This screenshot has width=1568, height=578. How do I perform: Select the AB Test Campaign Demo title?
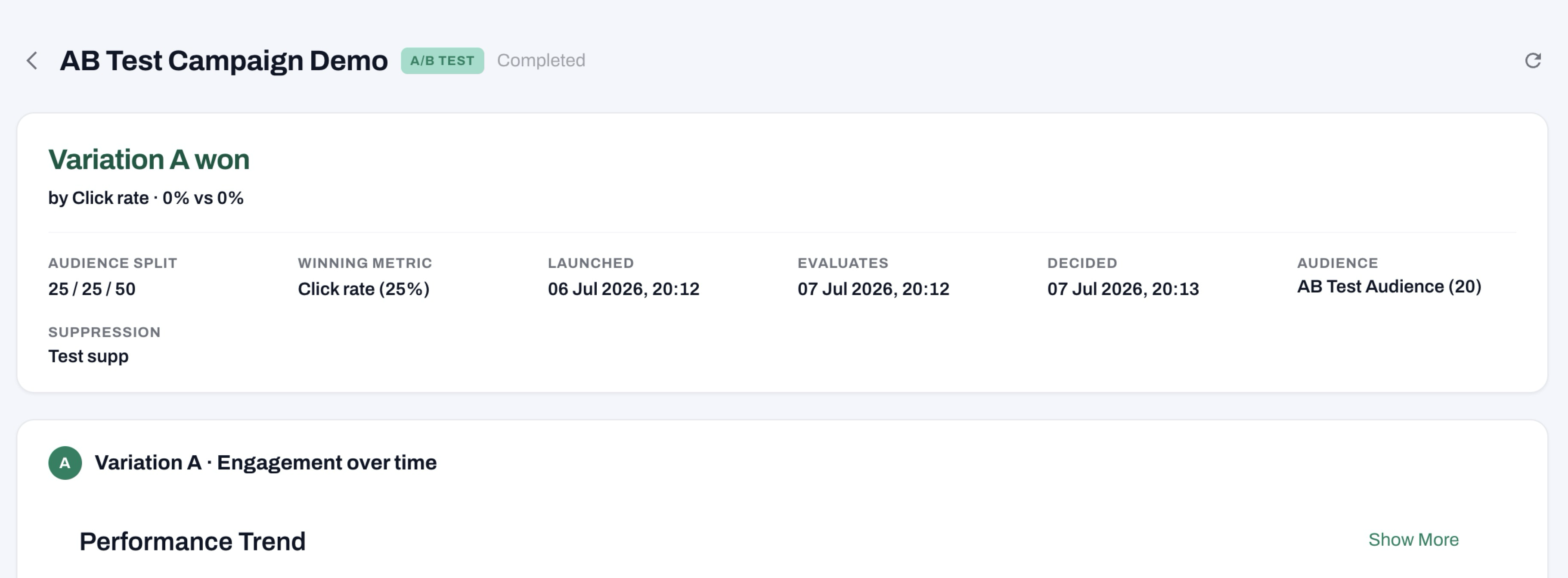[223, 61]
